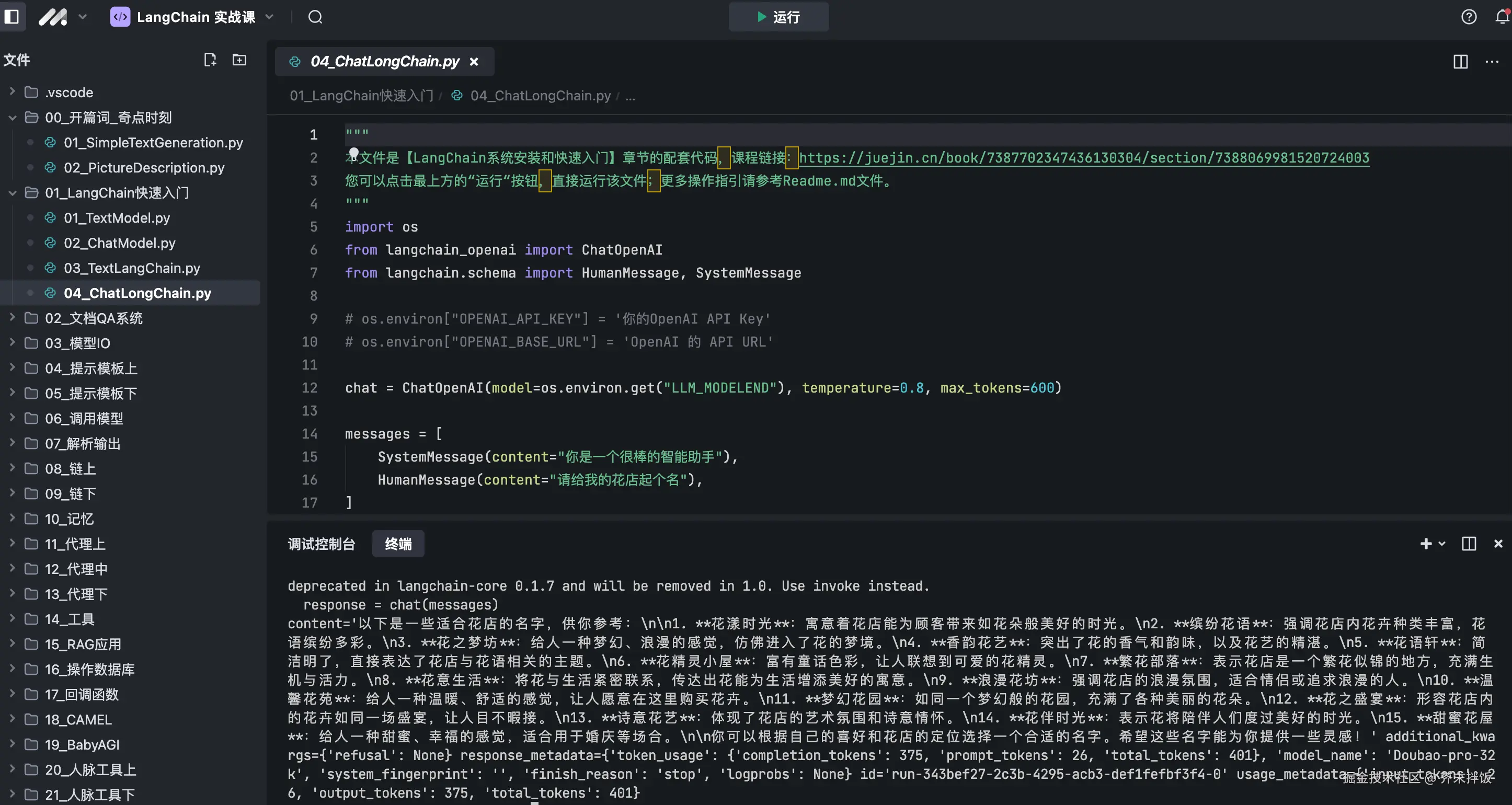This screenshot has height=805, width=1512.
Task: Toggle the left sidebar panel icon
Action: coord(12,16)
